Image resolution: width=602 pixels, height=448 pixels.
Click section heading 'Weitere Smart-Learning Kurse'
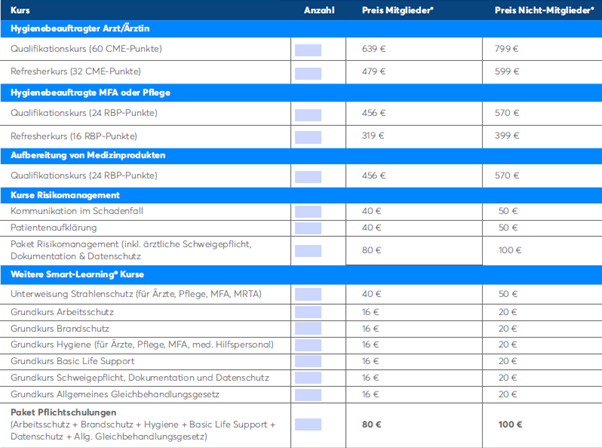tap(77, 274)
